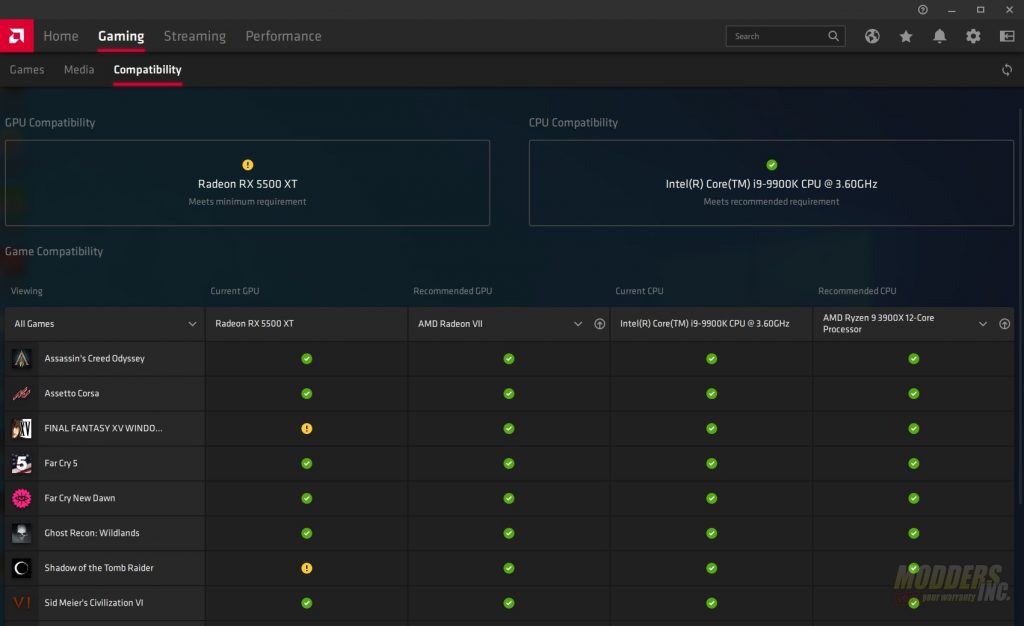Viewport: 1024px width, 626px height.
Task: Expand the AMD Ryzen 9 3900X CPU dropdown
Action: click(982, 324)
